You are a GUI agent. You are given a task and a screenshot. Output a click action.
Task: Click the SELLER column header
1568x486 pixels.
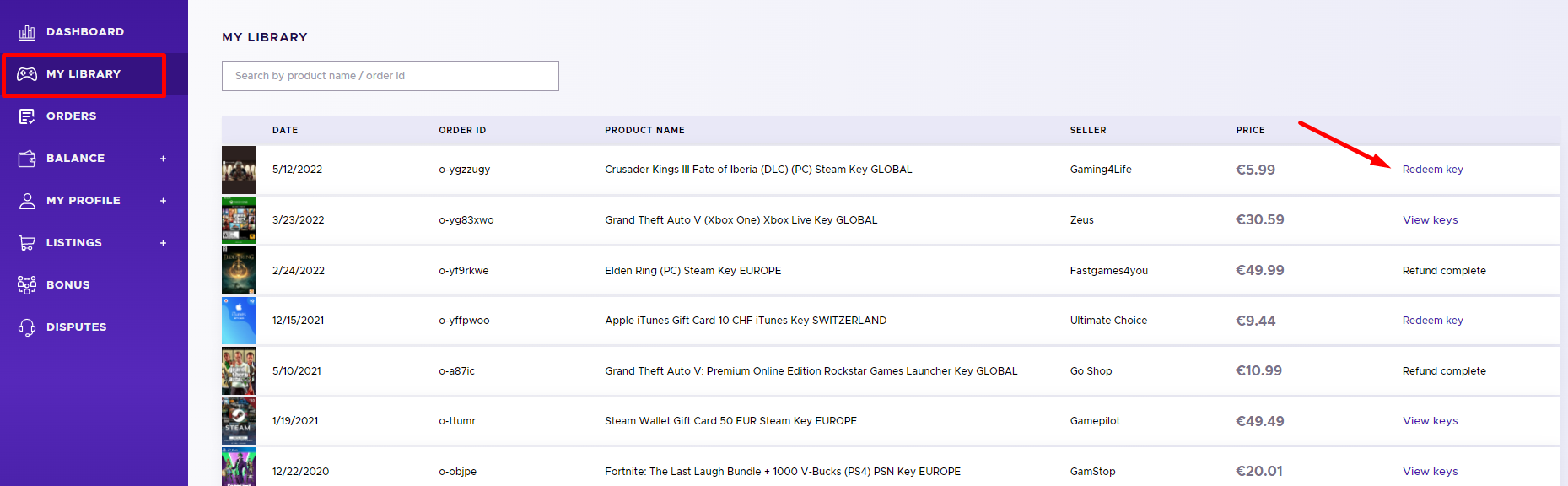(x=1088, y=130)
